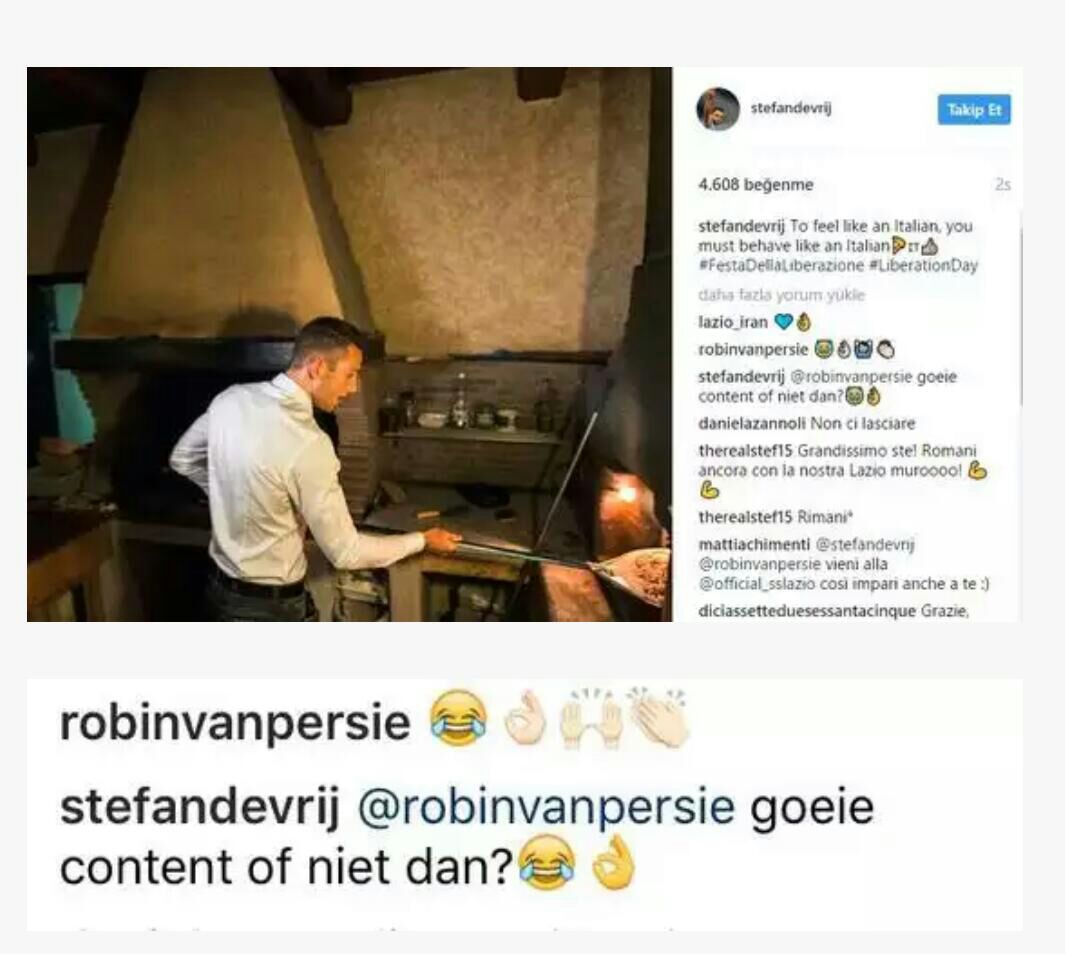Click the stefandevrij profile avatar
The image size is (1065, 954).
point(718,109)
